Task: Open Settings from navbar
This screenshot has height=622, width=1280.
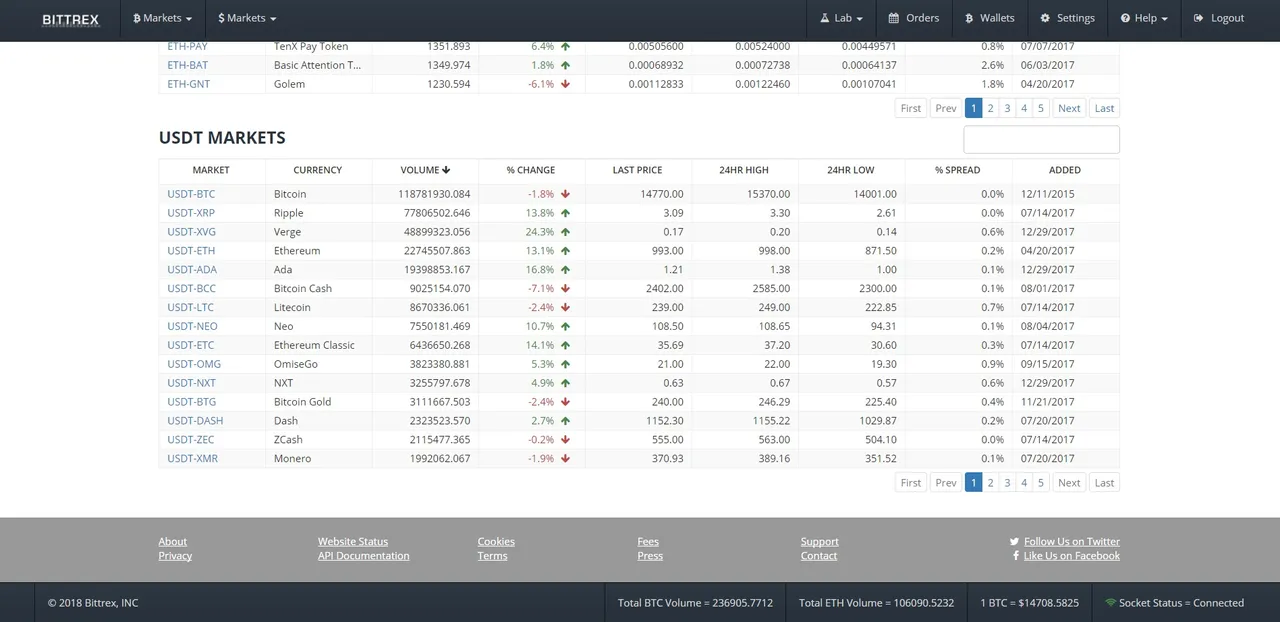Action: 1067,18
